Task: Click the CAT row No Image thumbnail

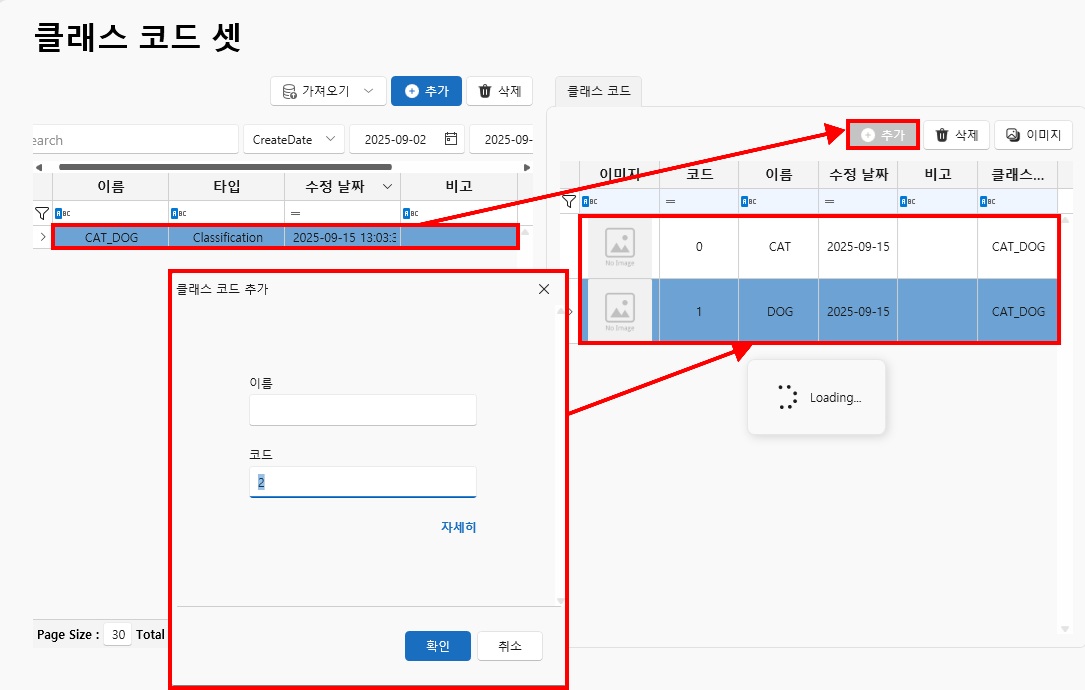Action: tap(620, 247)
